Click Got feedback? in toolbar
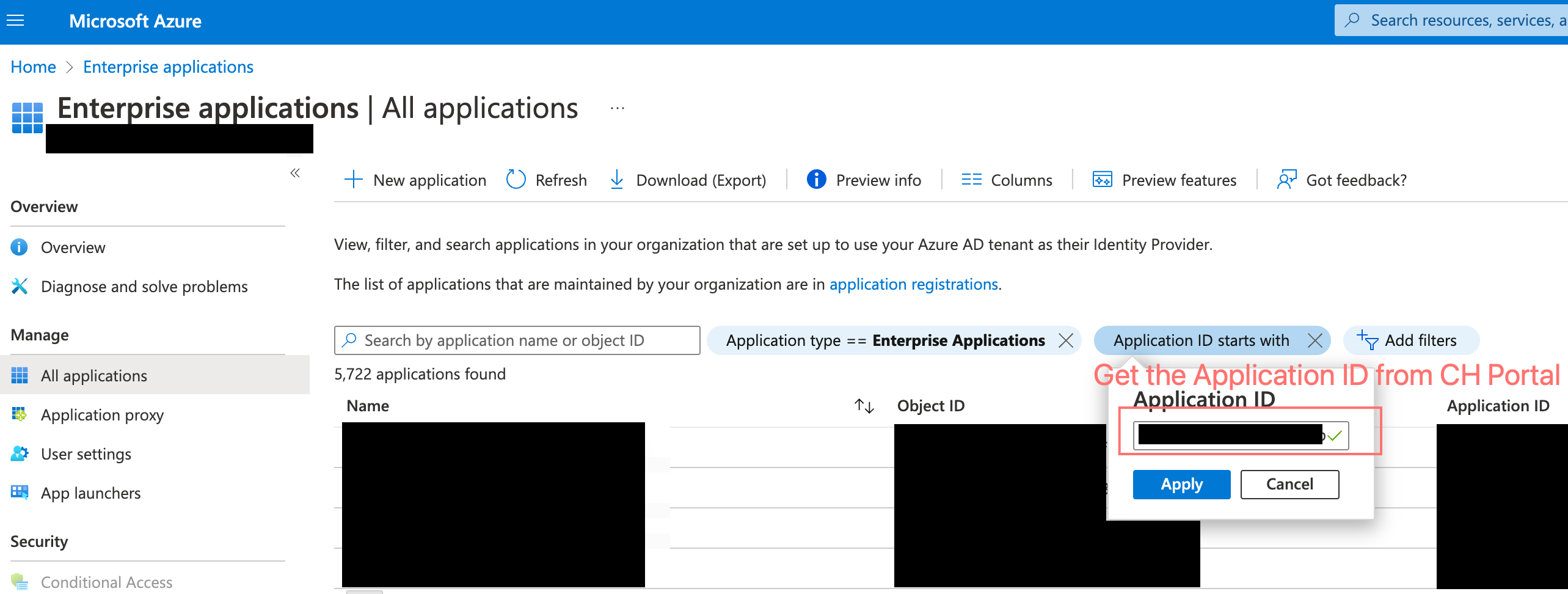The height and width of the screenshot is (594, 1568). [1342, 180]
